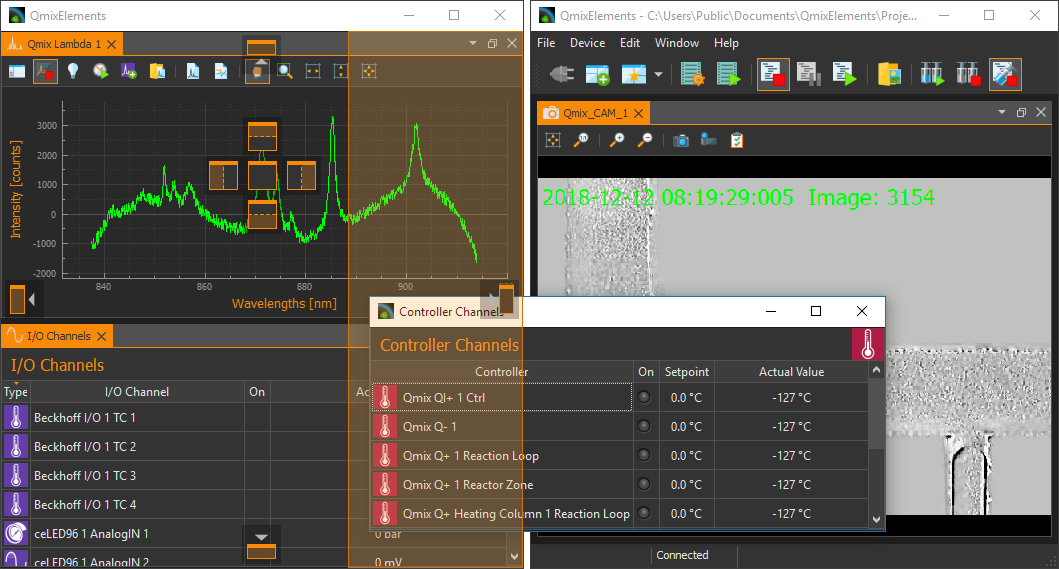
Task: Click the light bulb icon in spectrometer toolbar
Action: click(x=73, y=71)
